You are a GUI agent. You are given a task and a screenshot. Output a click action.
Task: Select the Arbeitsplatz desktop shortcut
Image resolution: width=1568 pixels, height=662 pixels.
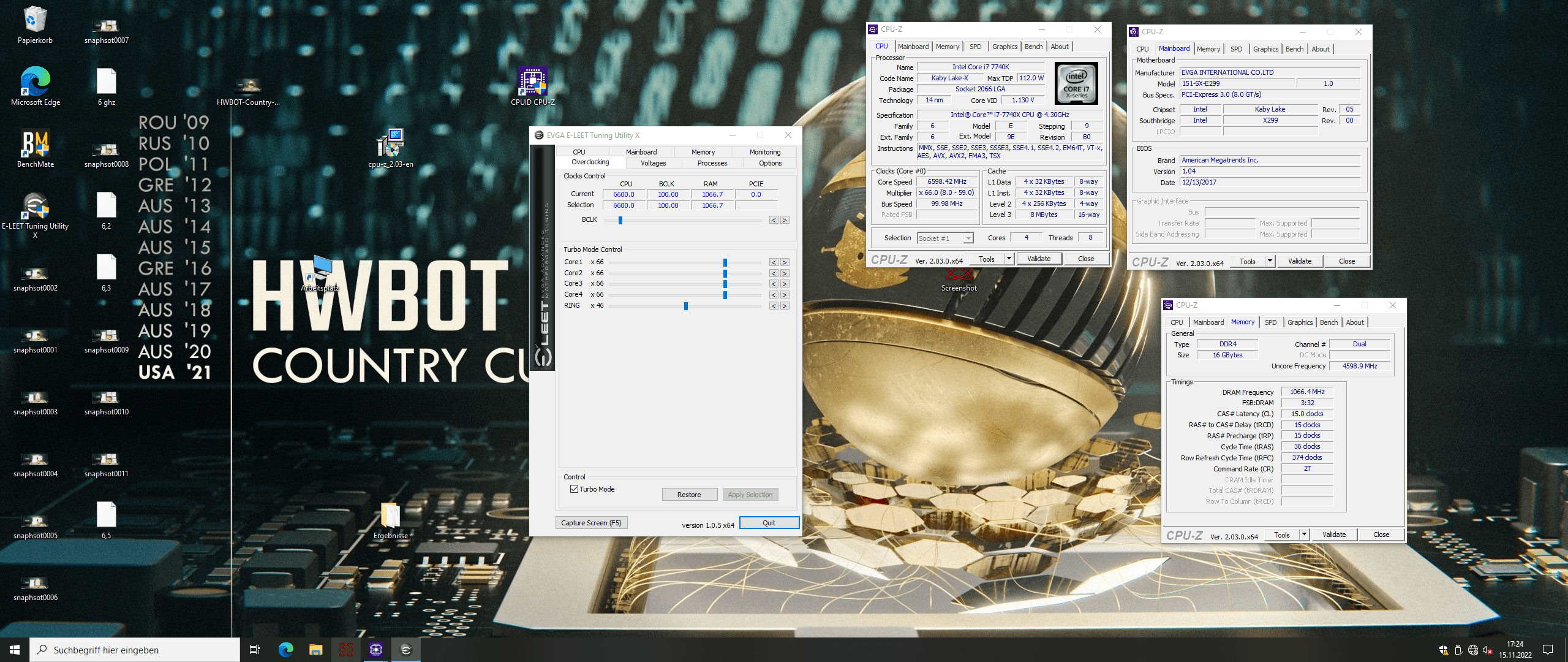[x=320, y=273]
